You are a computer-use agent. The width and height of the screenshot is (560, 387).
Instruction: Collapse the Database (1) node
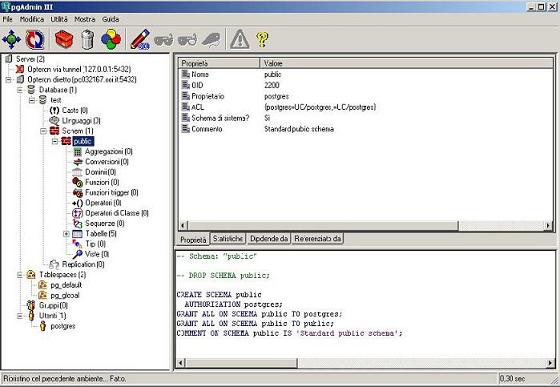(21, 90)
